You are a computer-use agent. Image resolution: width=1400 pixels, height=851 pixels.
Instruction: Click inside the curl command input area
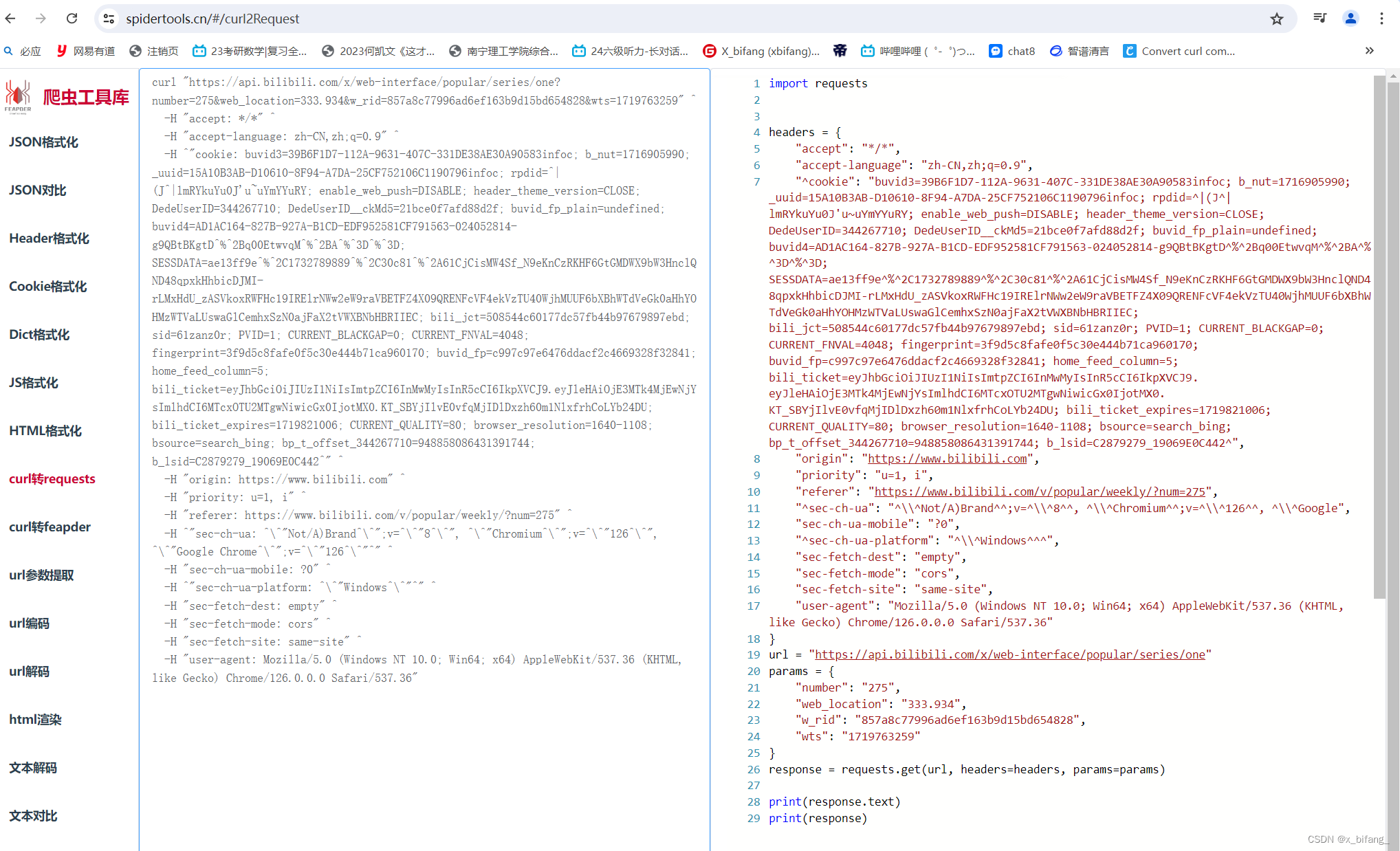424,459
